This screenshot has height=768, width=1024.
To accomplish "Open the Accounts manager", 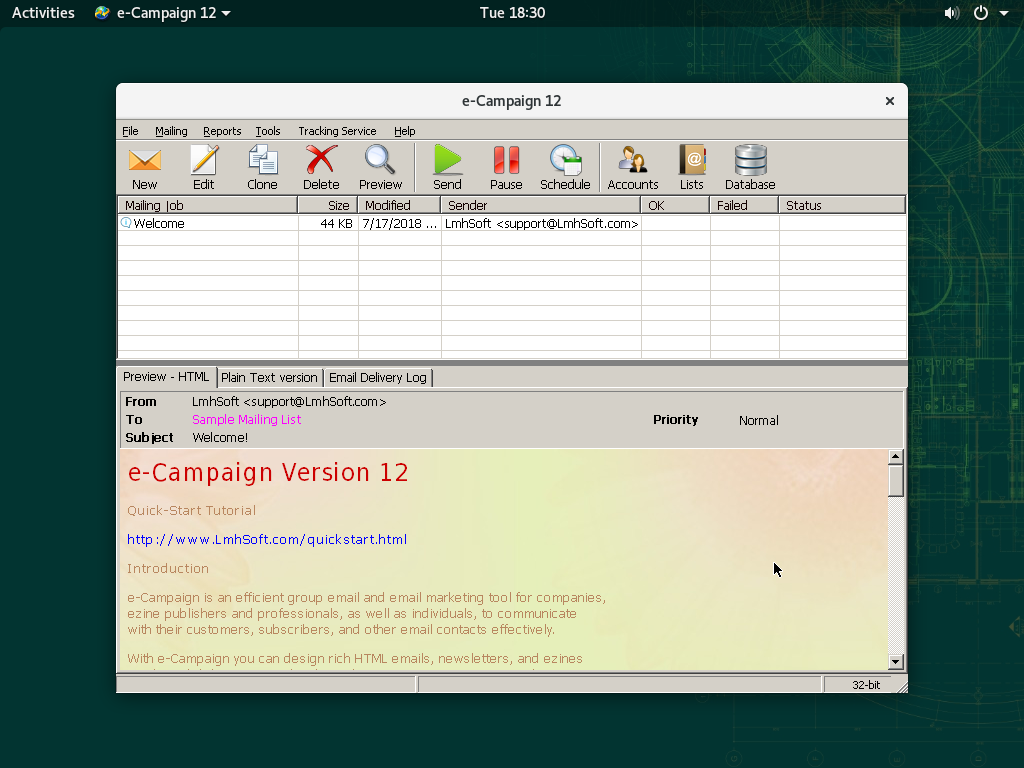I will pyautogui.click(x=633, y=168).
